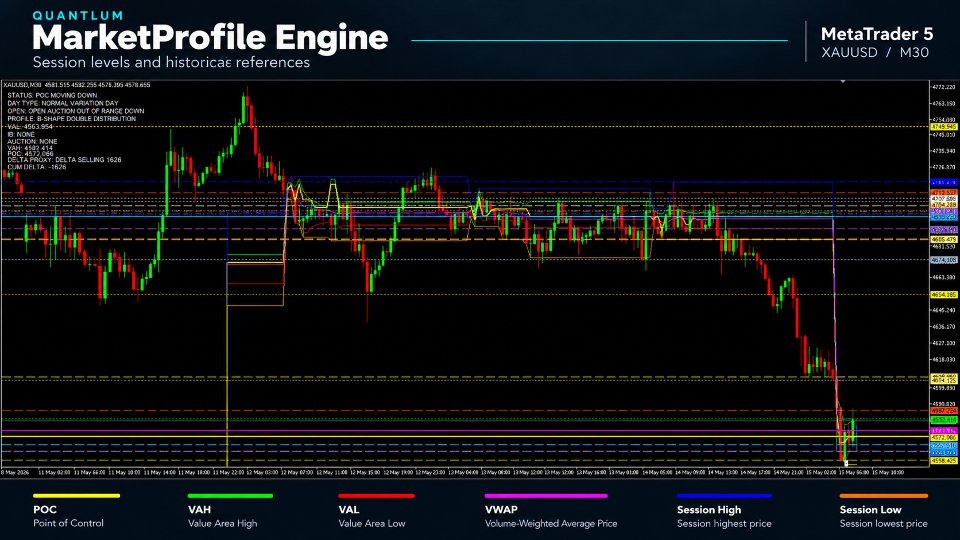
Task: Click the 4674.108 price tag
Action: pos(944,260)
